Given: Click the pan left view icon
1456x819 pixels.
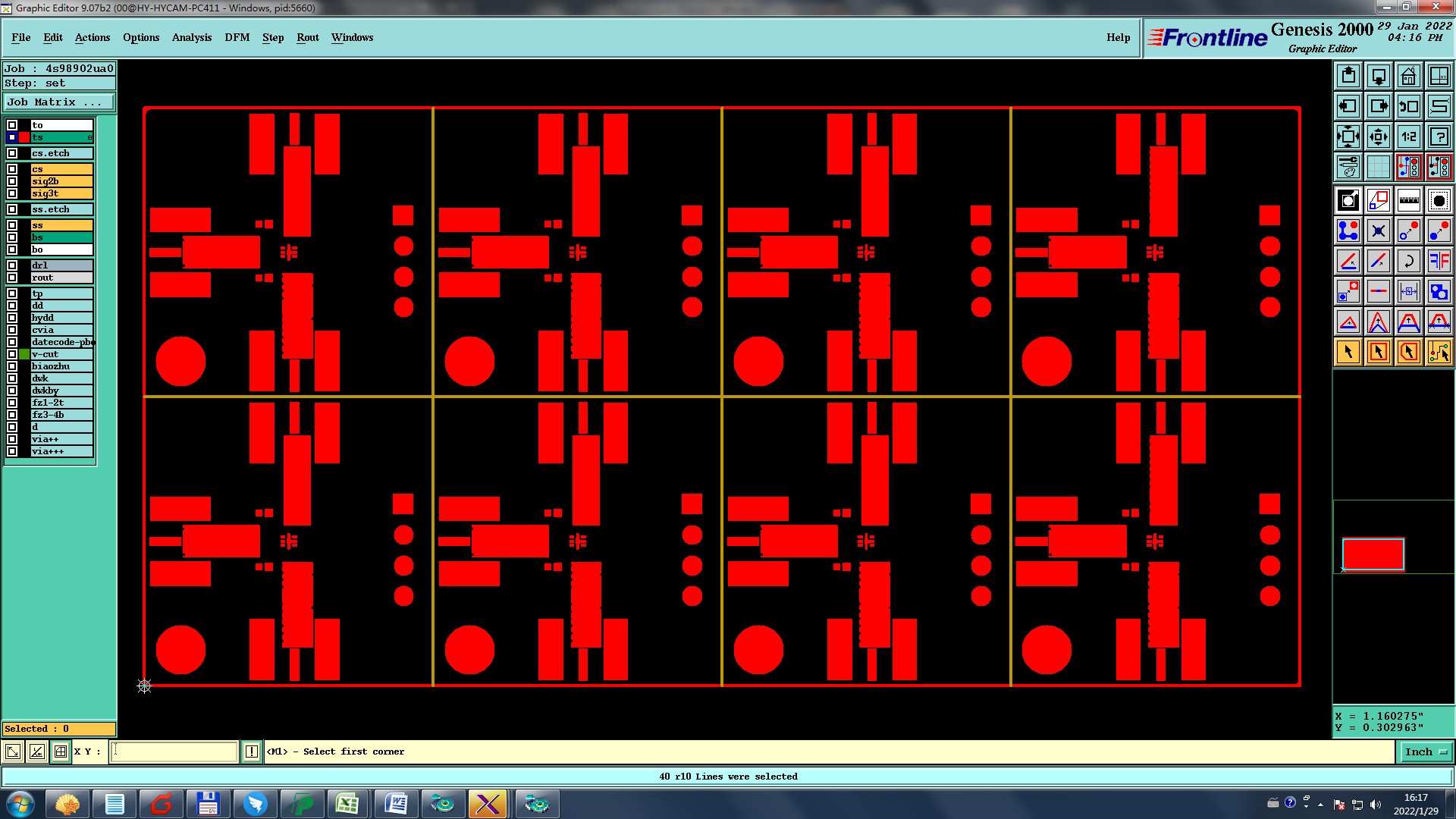Looking at the screenshot, I should pyautogui.click(x=1348, y=106).
